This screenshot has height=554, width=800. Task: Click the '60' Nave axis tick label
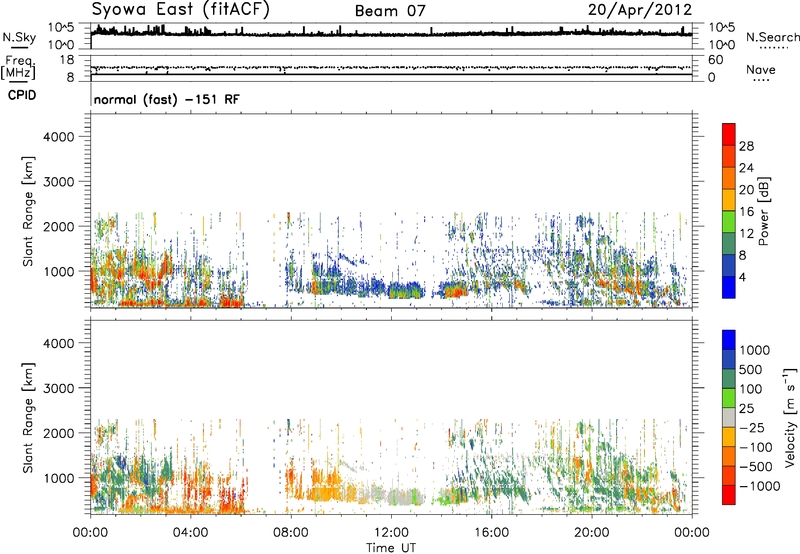[x=715, y=60]
